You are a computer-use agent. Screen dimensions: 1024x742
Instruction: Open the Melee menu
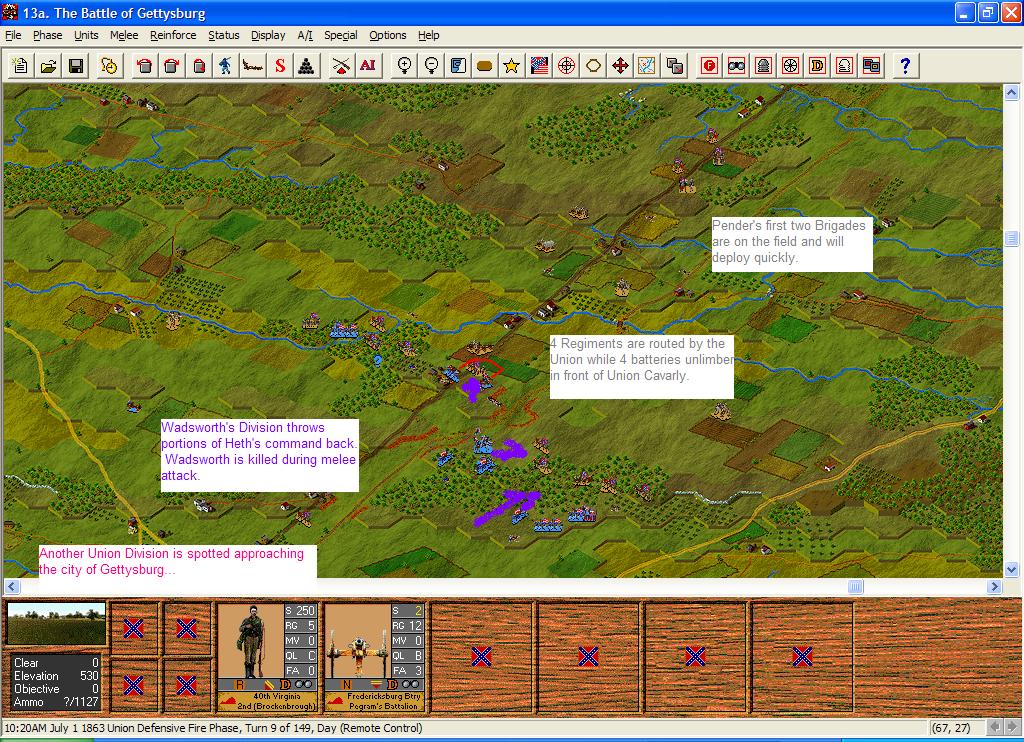124,35
